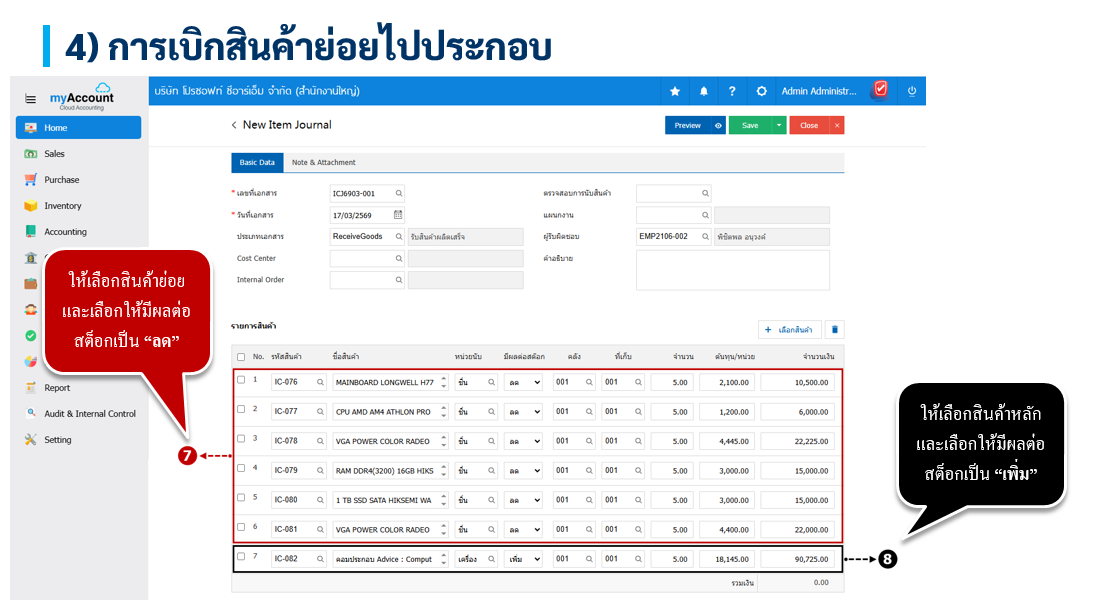Click the power logout icon
Screen dimensions: 1097x615
coord(911,91)
